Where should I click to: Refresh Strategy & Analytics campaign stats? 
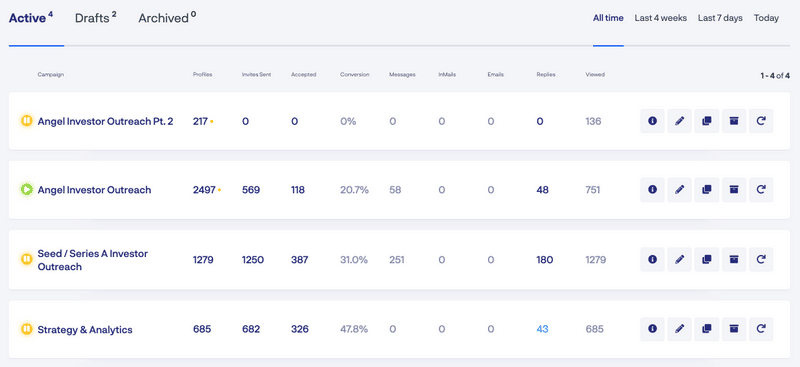(761, 329)
